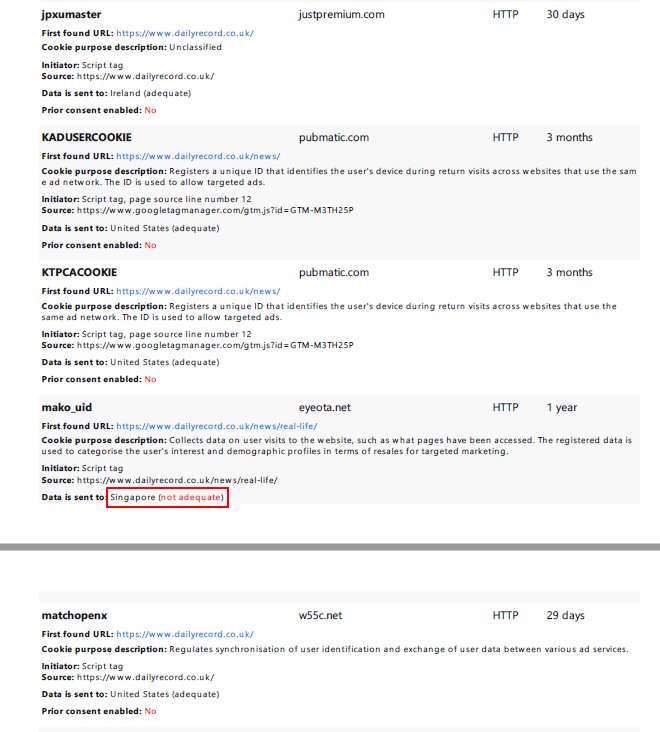Select the matchopenx cookie name

[74, 615]
